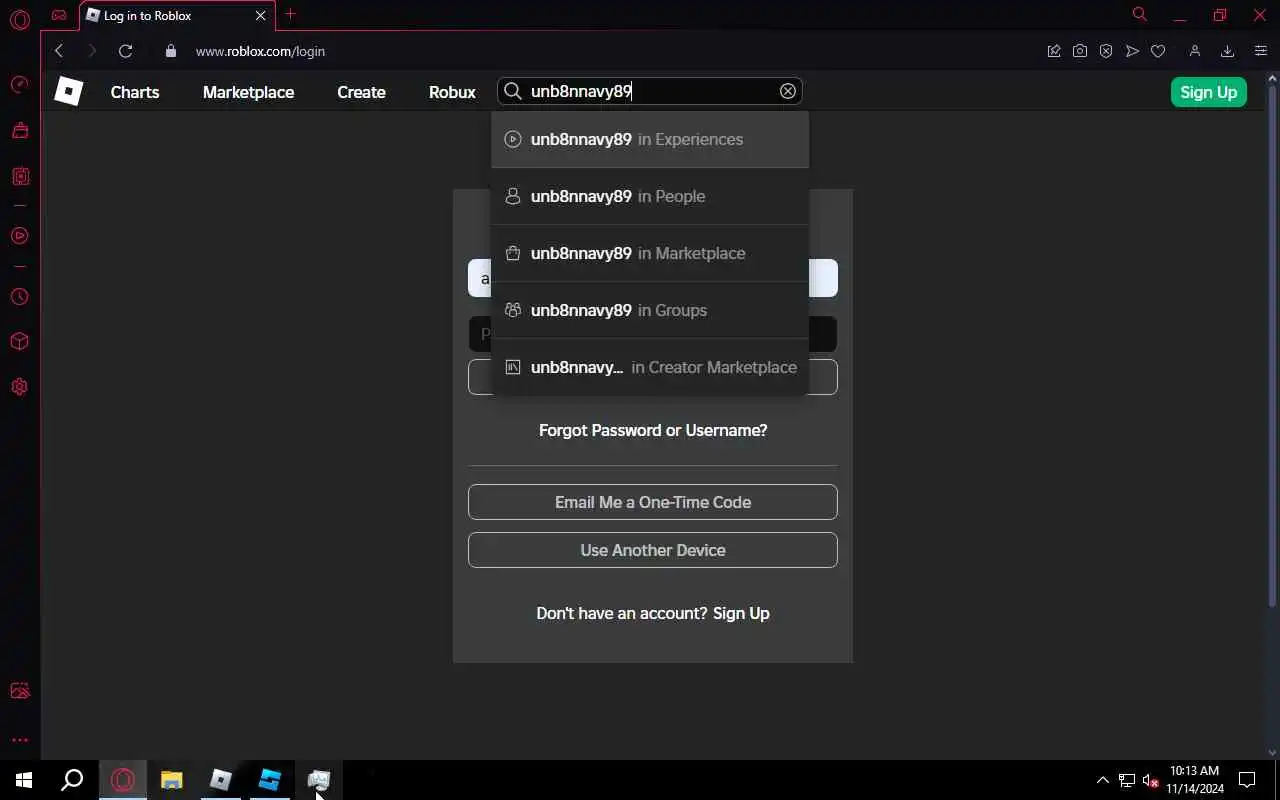Image resolution: width=1280 pixels, height=800 pixels.
Task: Click Email Me a One-Time Code
Action: 653,502
